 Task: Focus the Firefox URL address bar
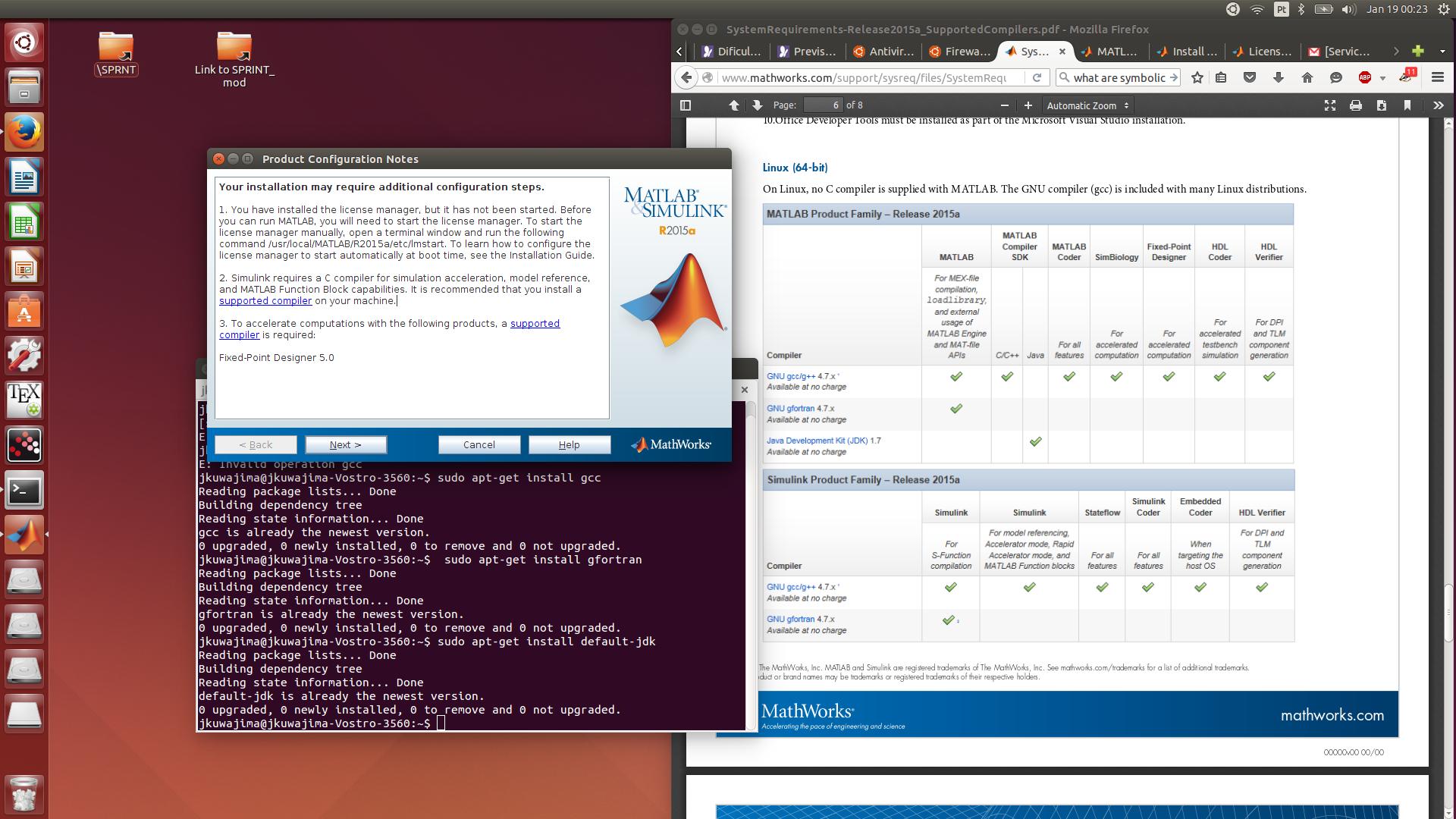tap(863, 77)
